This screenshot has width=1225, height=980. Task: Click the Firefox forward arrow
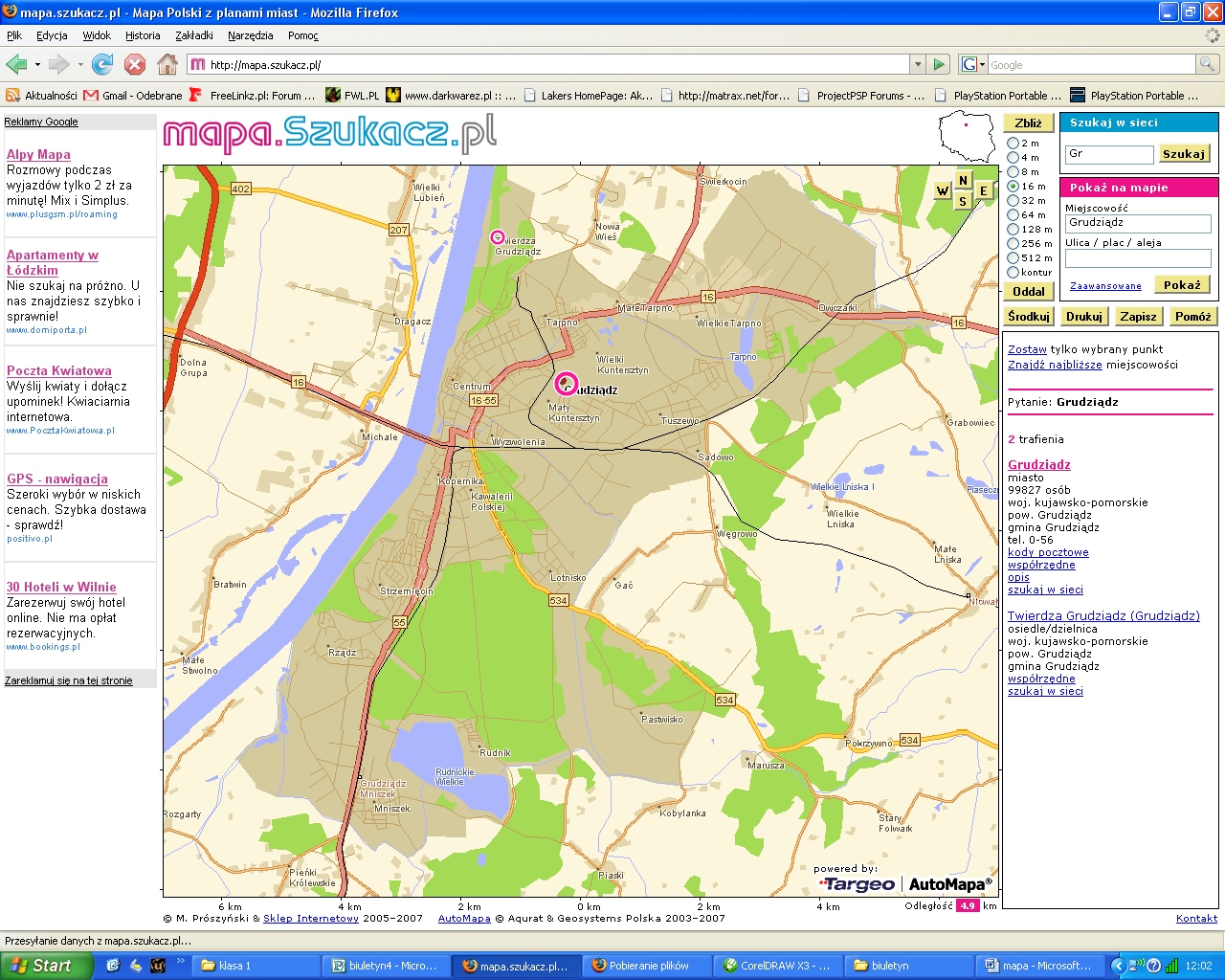58,64
